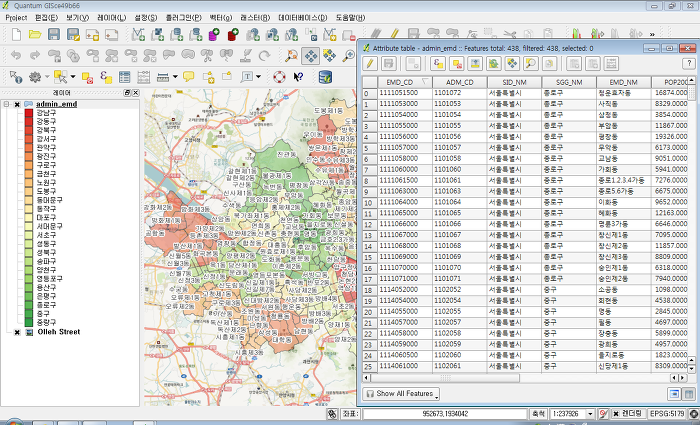Open the attribute table from main toolbar
The image size is (700, 425).
(125, 77)
